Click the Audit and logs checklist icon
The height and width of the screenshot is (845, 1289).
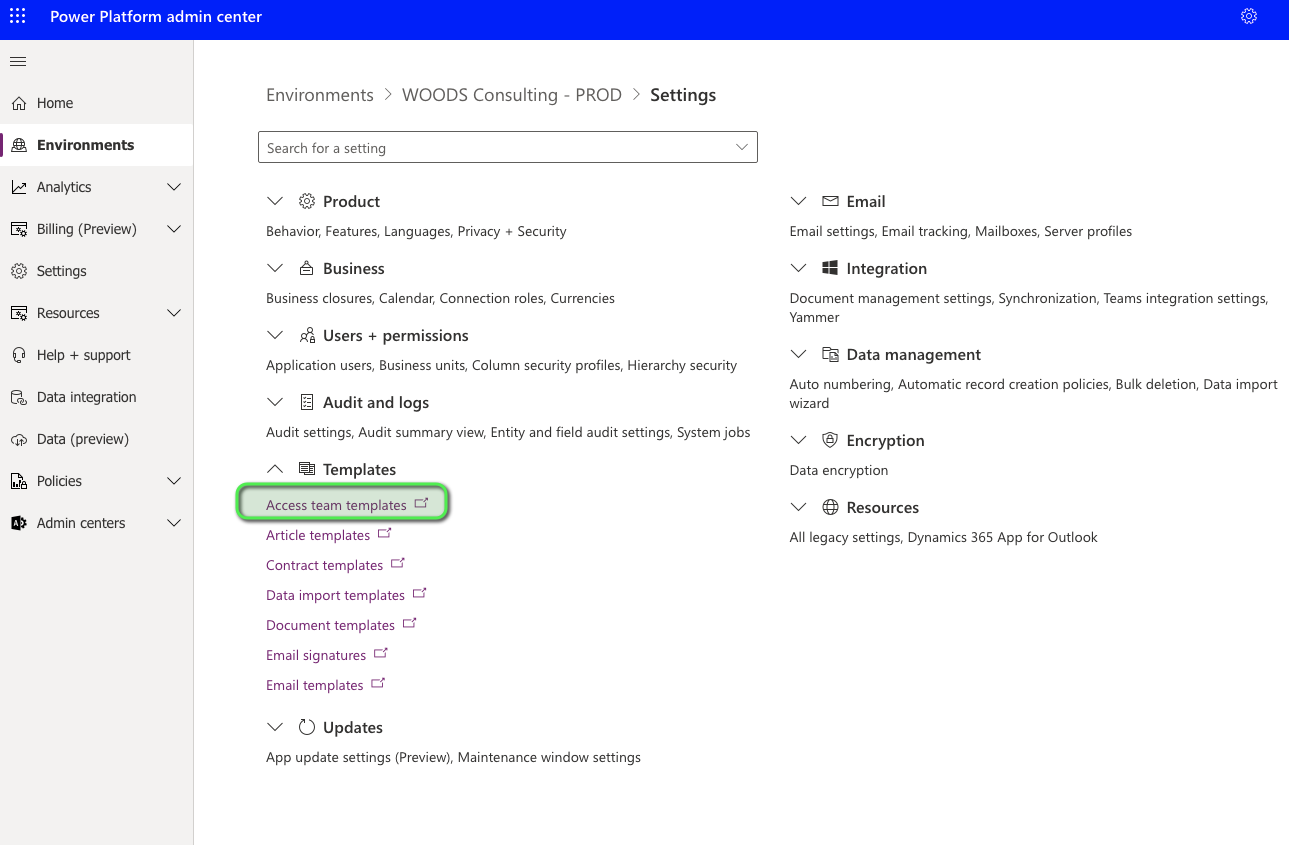pyautogui.click(x=307, y=402)
